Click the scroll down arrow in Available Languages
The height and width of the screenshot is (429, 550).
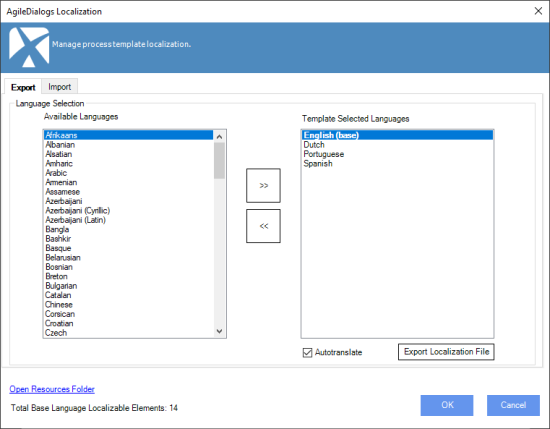[220, 331]
